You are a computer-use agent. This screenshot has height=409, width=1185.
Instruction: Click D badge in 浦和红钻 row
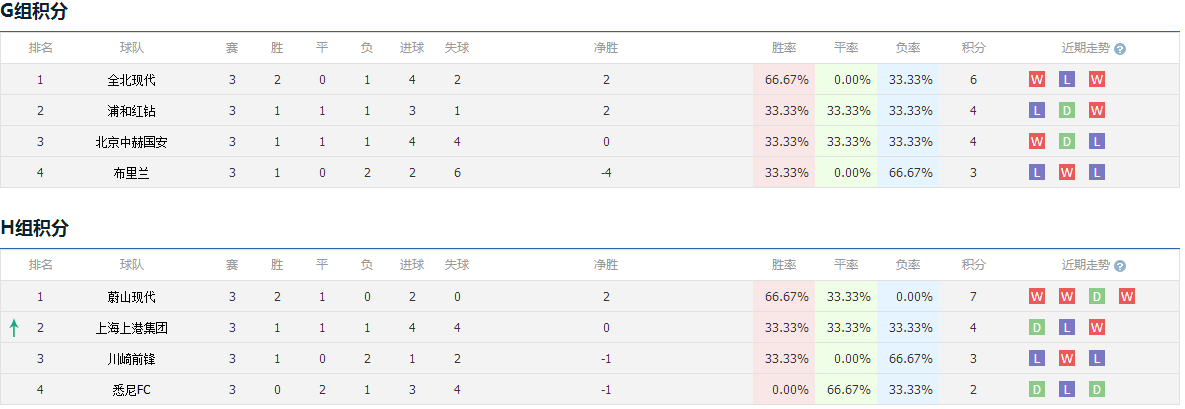click(x=1066, y=110)
